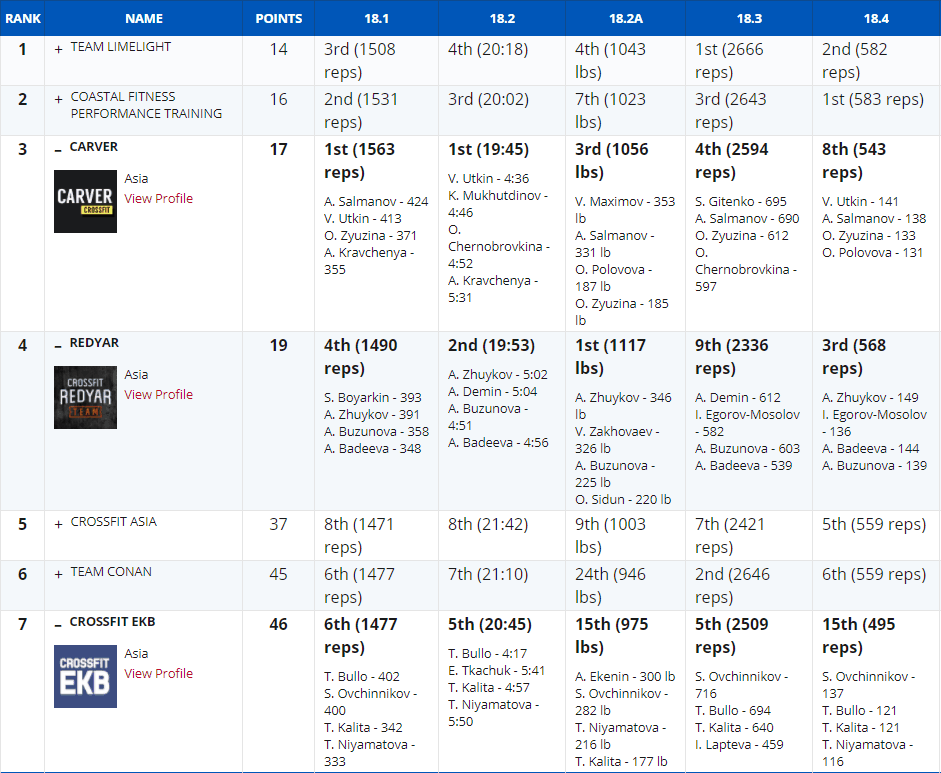Viewport: 941px width, 773px height.
Task: Click REDYAR's 19 points value
Action: 278,346
